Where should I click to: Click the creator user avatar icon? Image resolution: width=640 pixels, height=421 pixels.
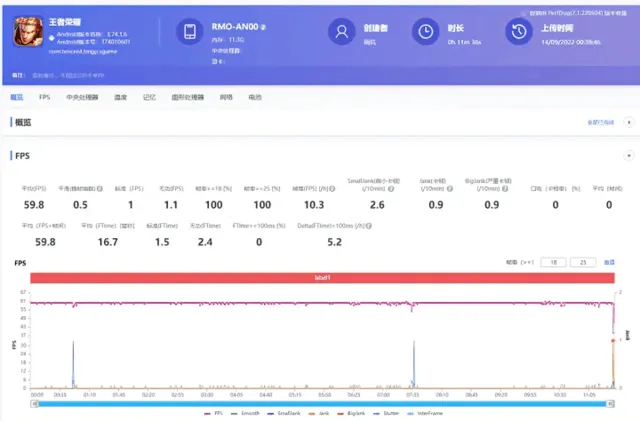(342, 32)
